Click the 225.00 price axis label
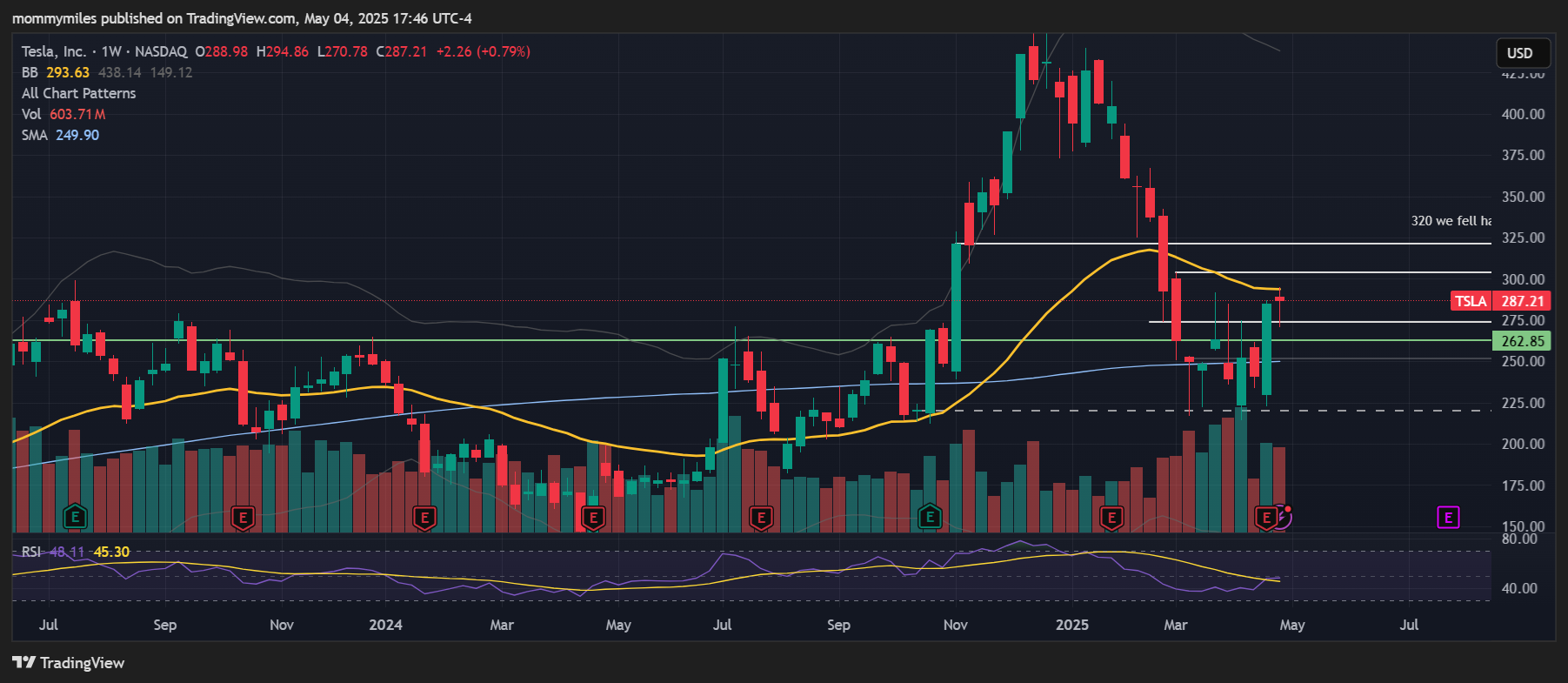Image resolution: width=1568 pixels, height=683 pixels. point(1523,403)
